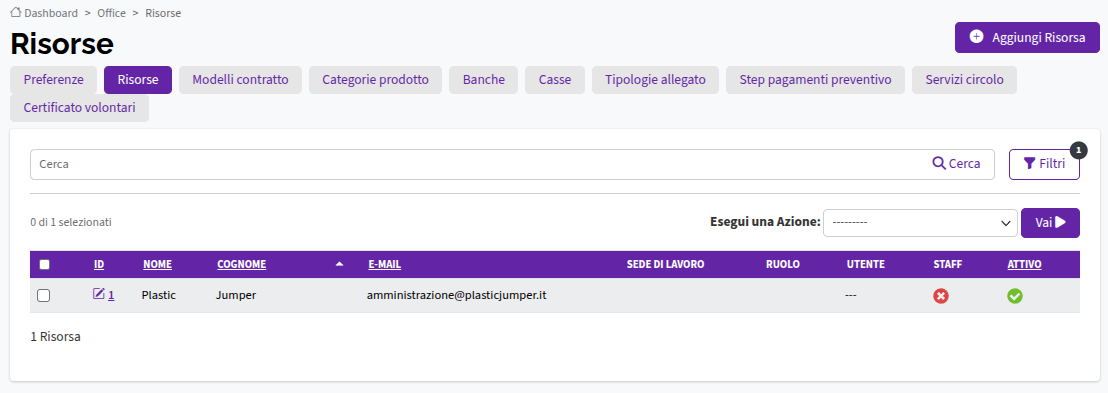
Task: Open the Filtri panel
Action: (1044, 164)
